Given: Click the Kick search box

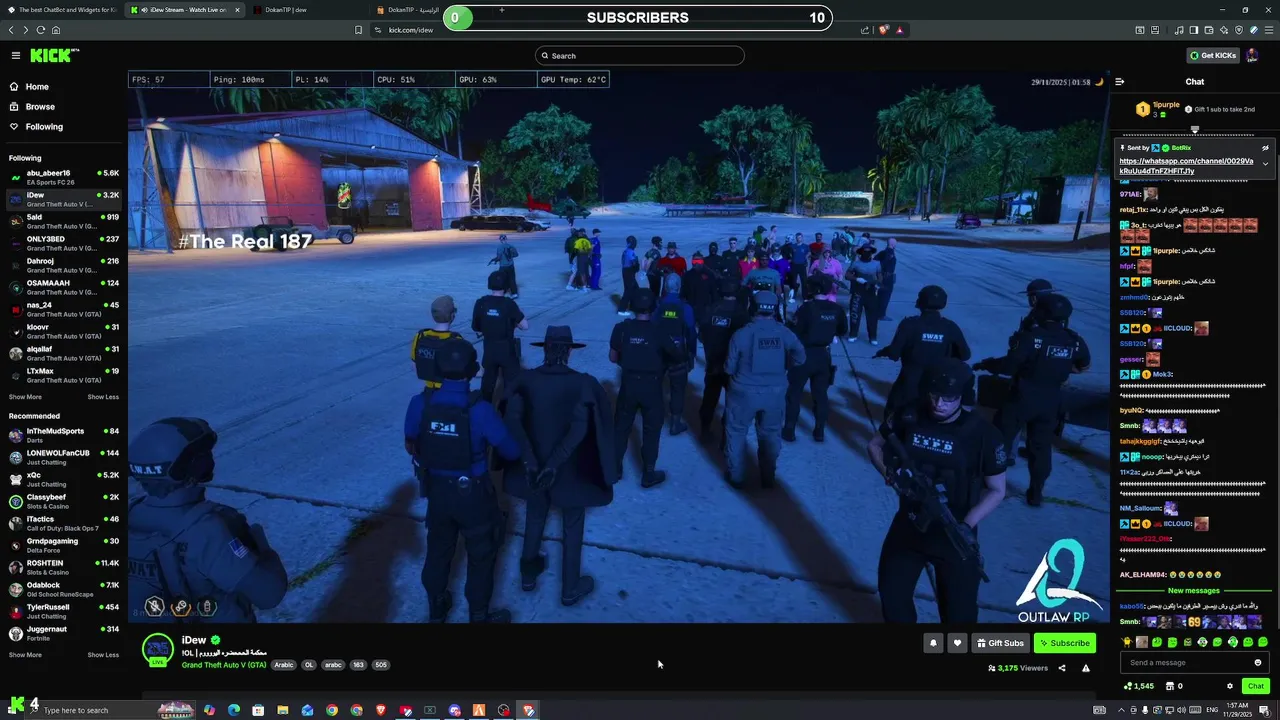Looking at the screenshot, I should click(640, 56).
